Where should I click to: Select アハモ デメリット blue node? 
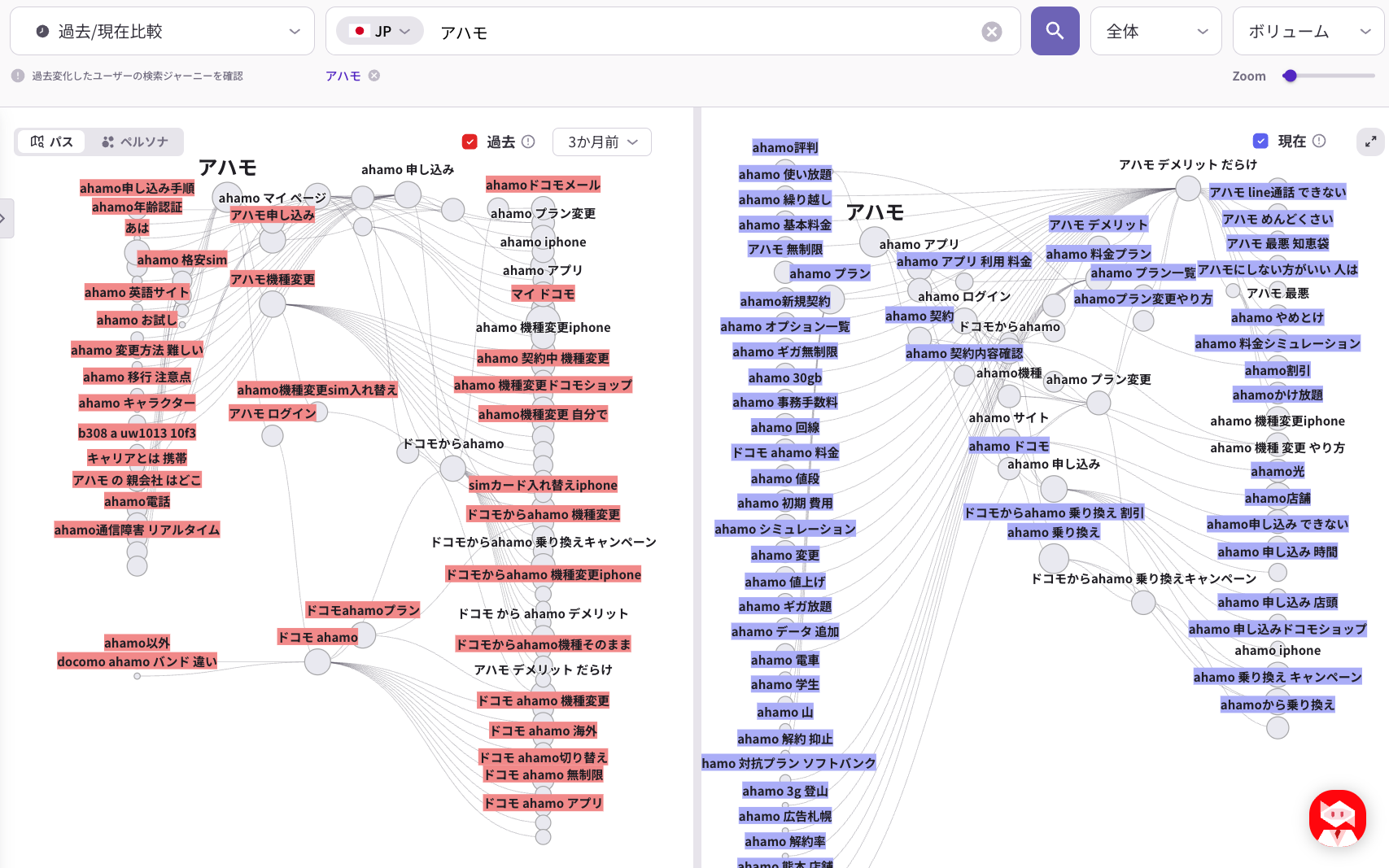(x=1098, y=225)
